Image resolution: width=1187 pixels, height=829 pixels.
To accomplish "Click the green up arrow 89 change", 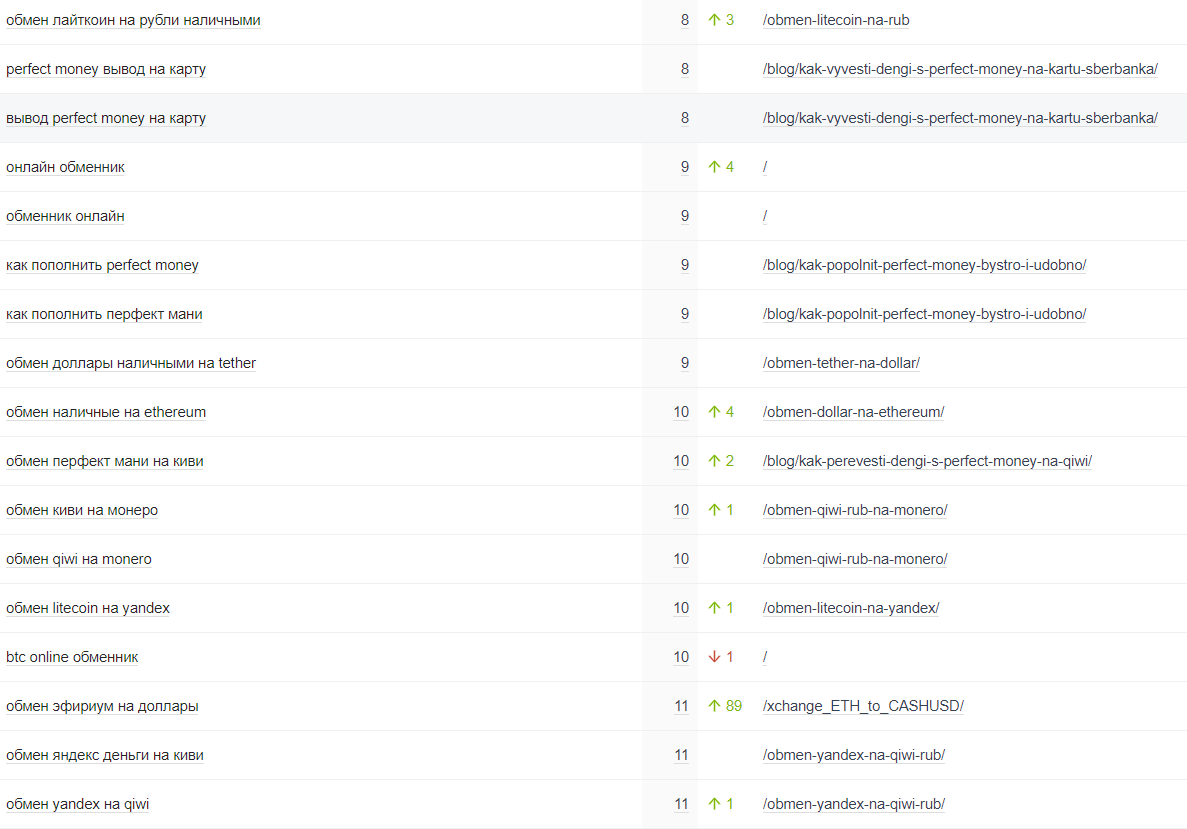I will point(724,706).
